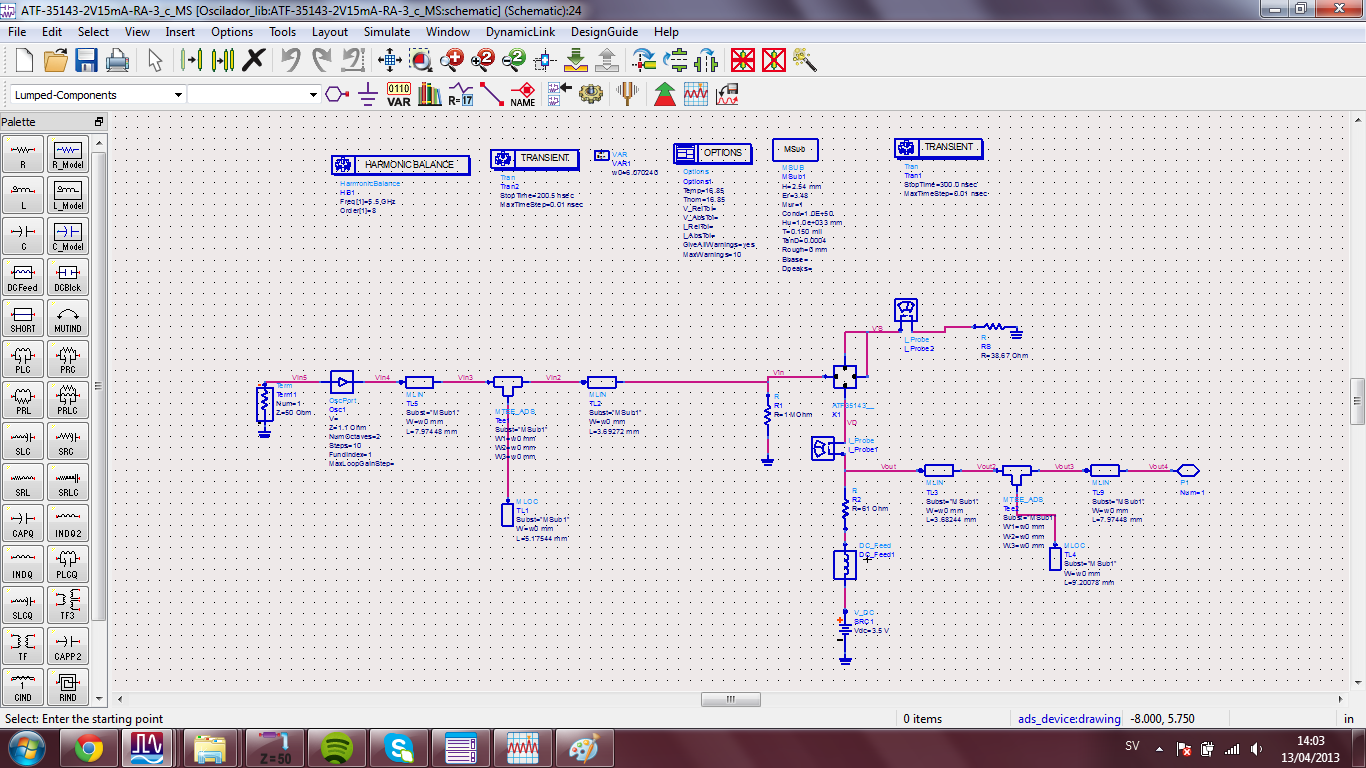Click the horizontal scrollbar of schematic

730,699
